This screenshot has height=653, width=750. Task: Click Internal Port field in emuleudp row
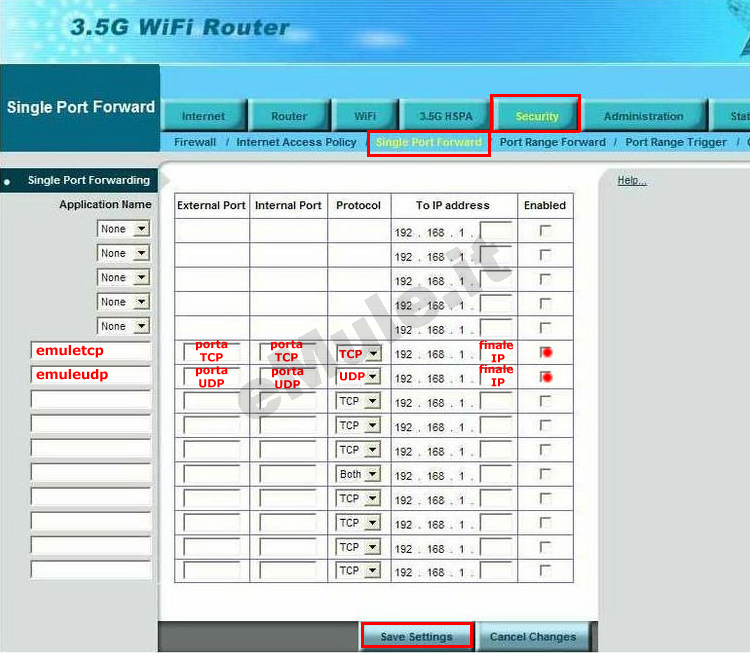(288, 377)
